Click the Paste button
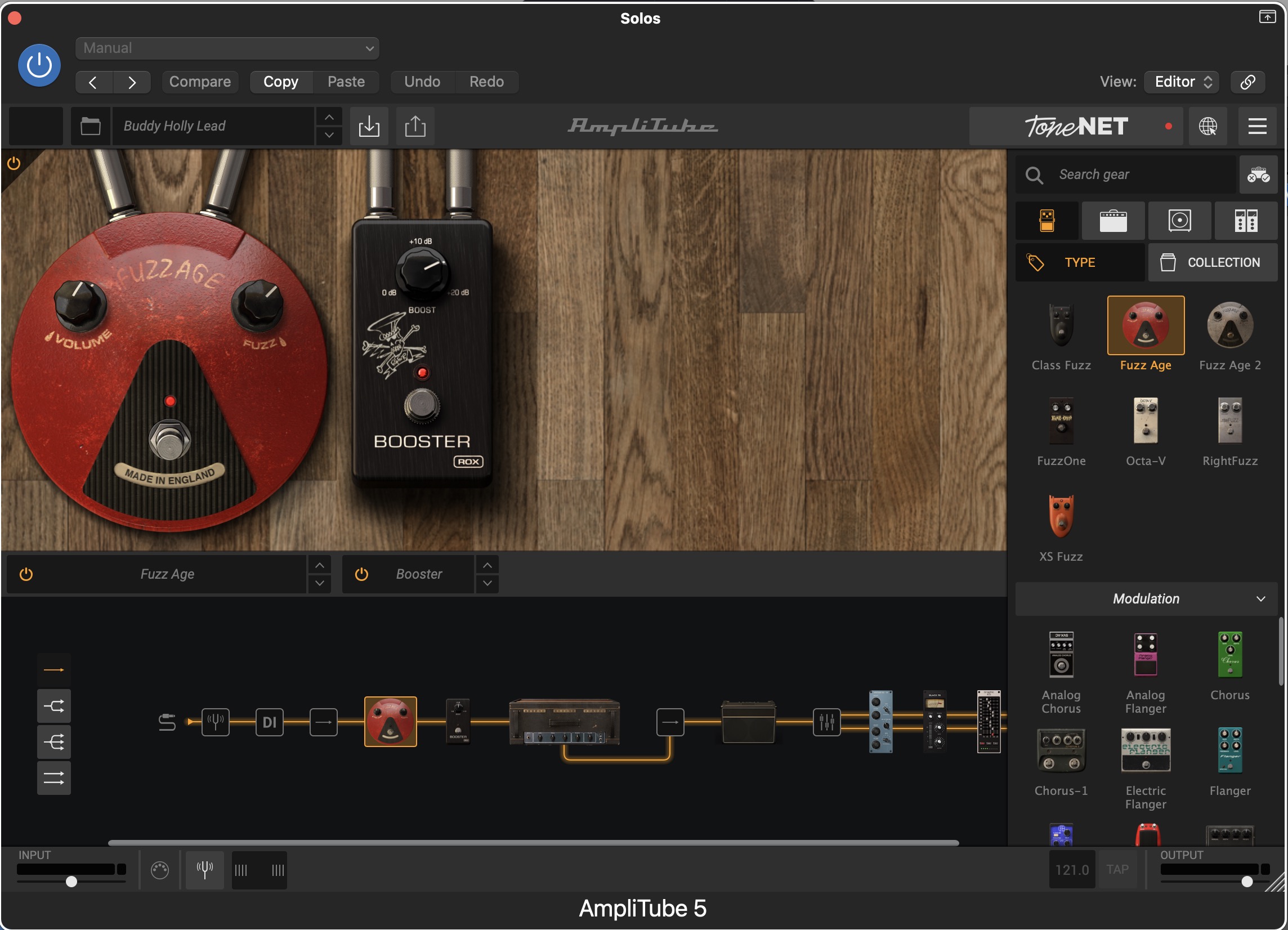The height and width of the screenshot is (930, 1288). pyautogui.click(x=346, y=82)
